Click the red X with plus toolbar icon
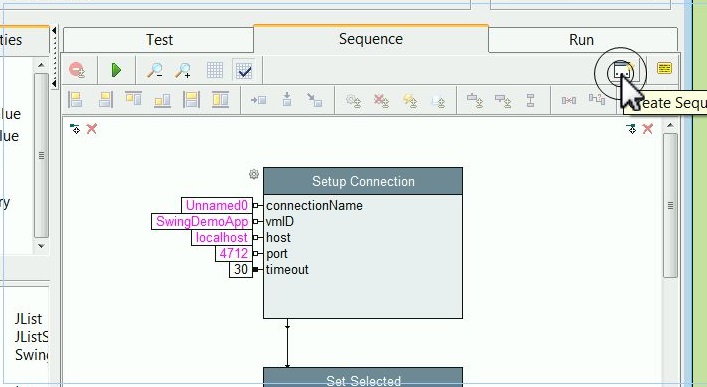This screenshot has height=387, width=707. [381, 100]
